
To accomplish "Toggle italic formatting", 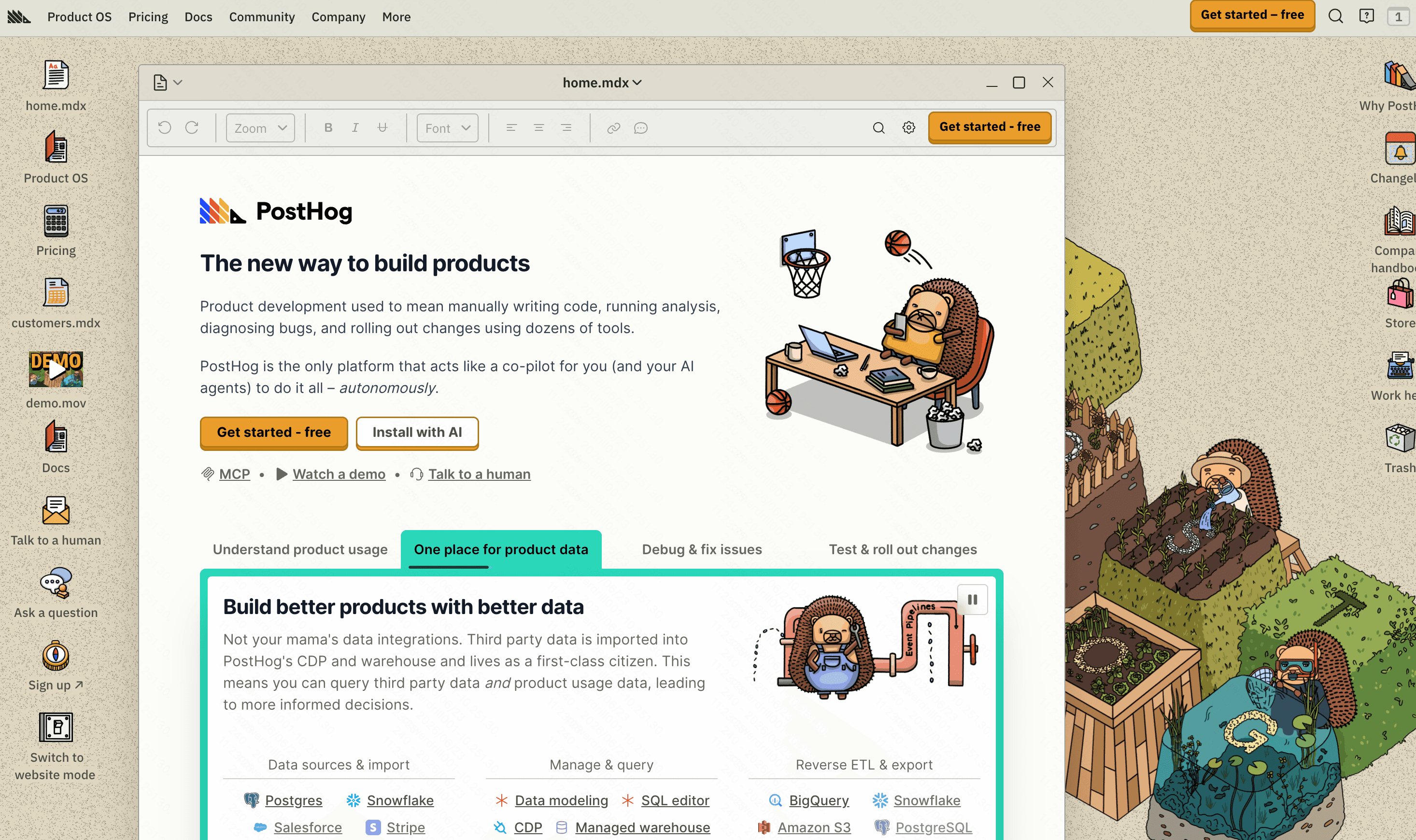I will [355, 128].
